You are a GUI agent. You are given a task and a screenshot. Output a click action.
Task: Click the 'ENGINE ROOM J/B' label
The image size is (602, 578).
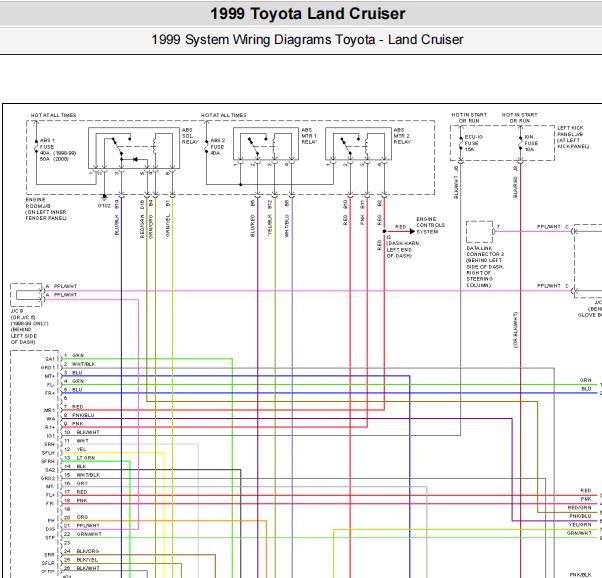click(38, 203)
